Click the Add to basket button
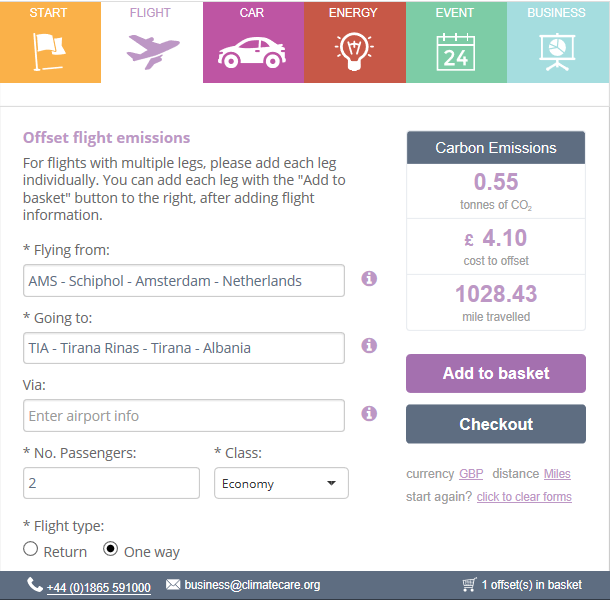The width and height of the screenshot is (613, 600). point(496,373)
